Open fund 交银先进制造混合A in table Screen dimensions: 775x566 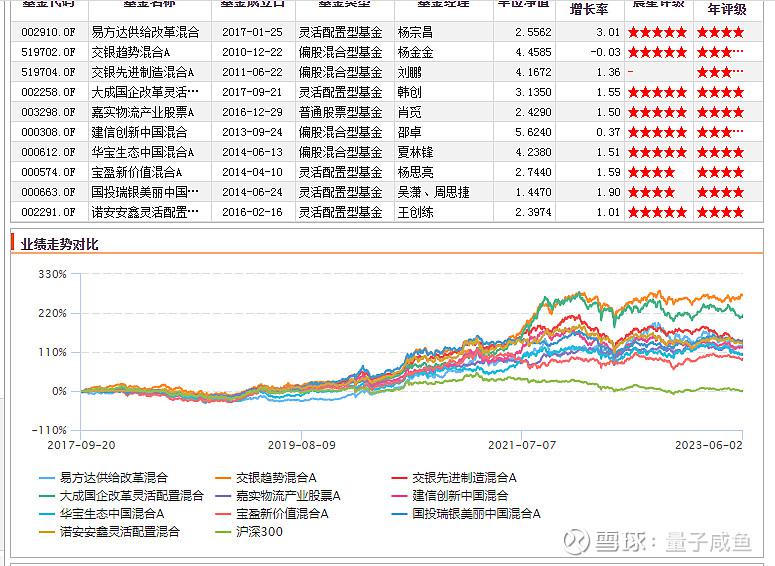(143, 73)
